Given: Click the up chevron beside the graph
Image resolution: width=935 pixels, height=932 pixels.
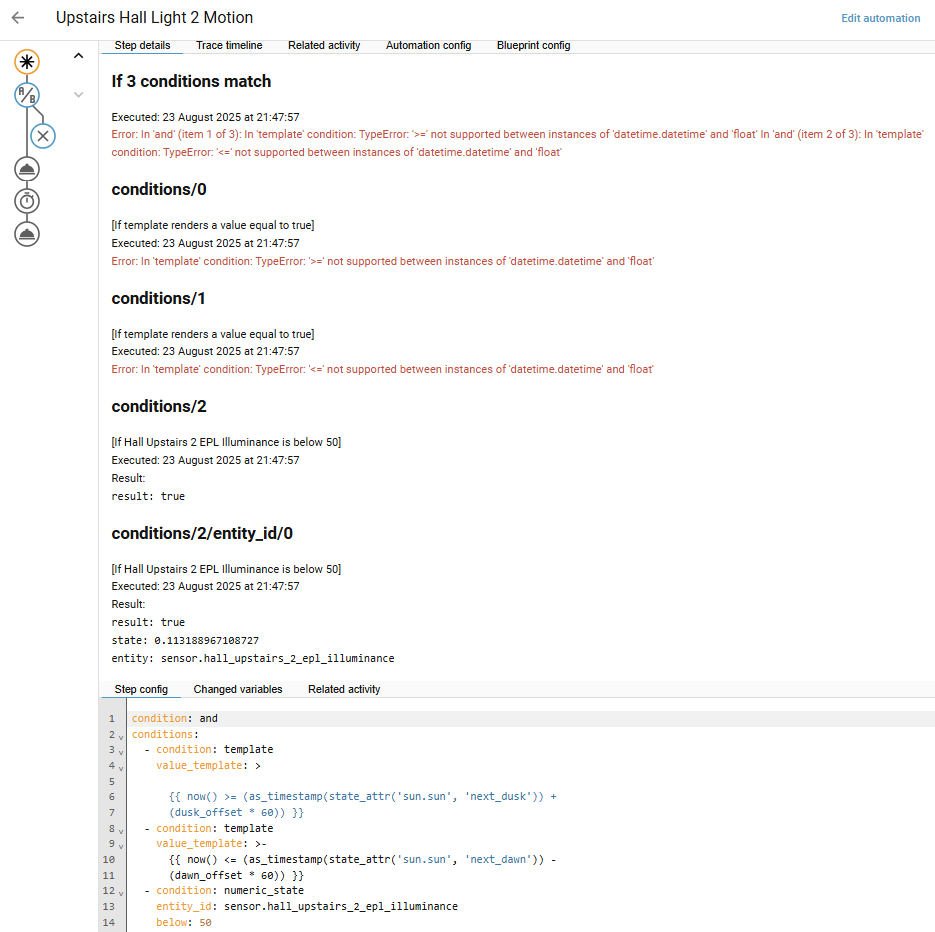Looking at the screenshot, I should (79, 57).
